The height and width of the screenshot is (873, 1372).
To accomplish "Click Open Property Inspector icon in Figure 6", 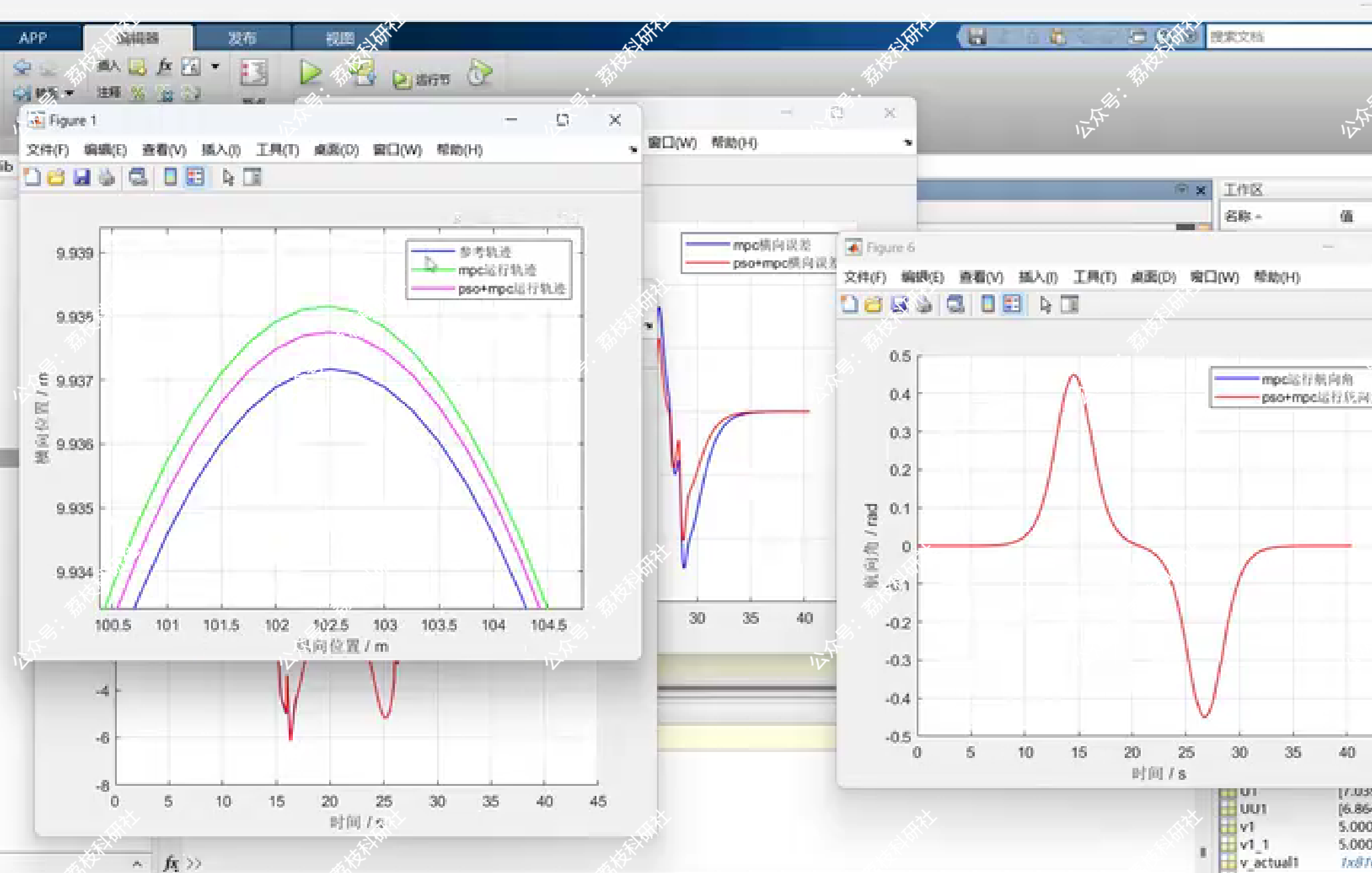I will coord(1070,304).
